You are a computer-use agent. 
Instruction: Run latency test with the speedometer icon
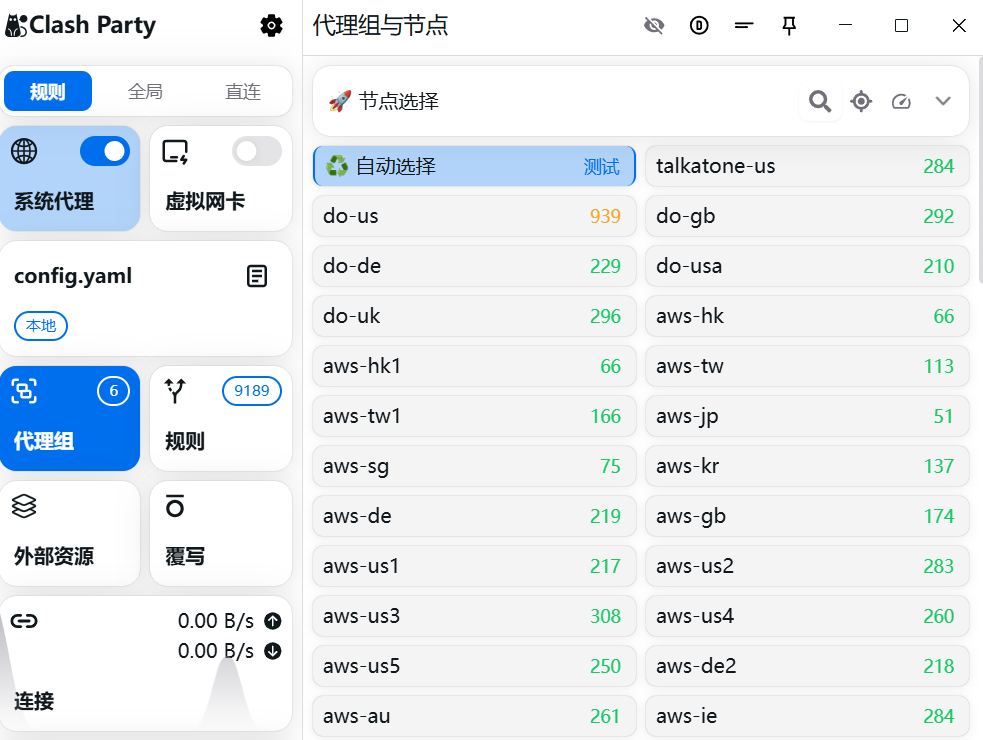coord(901,101)
